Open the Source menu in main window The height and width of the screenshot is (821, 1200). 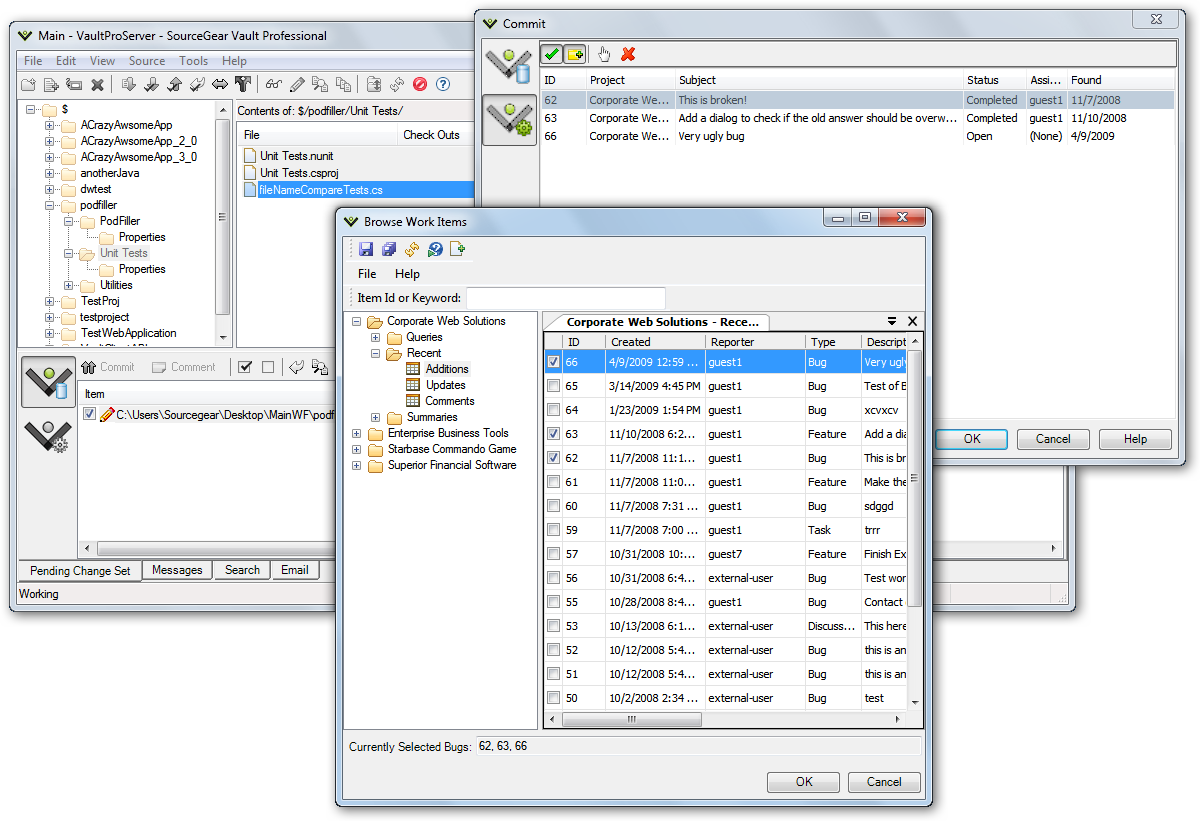tap(147, 61)
